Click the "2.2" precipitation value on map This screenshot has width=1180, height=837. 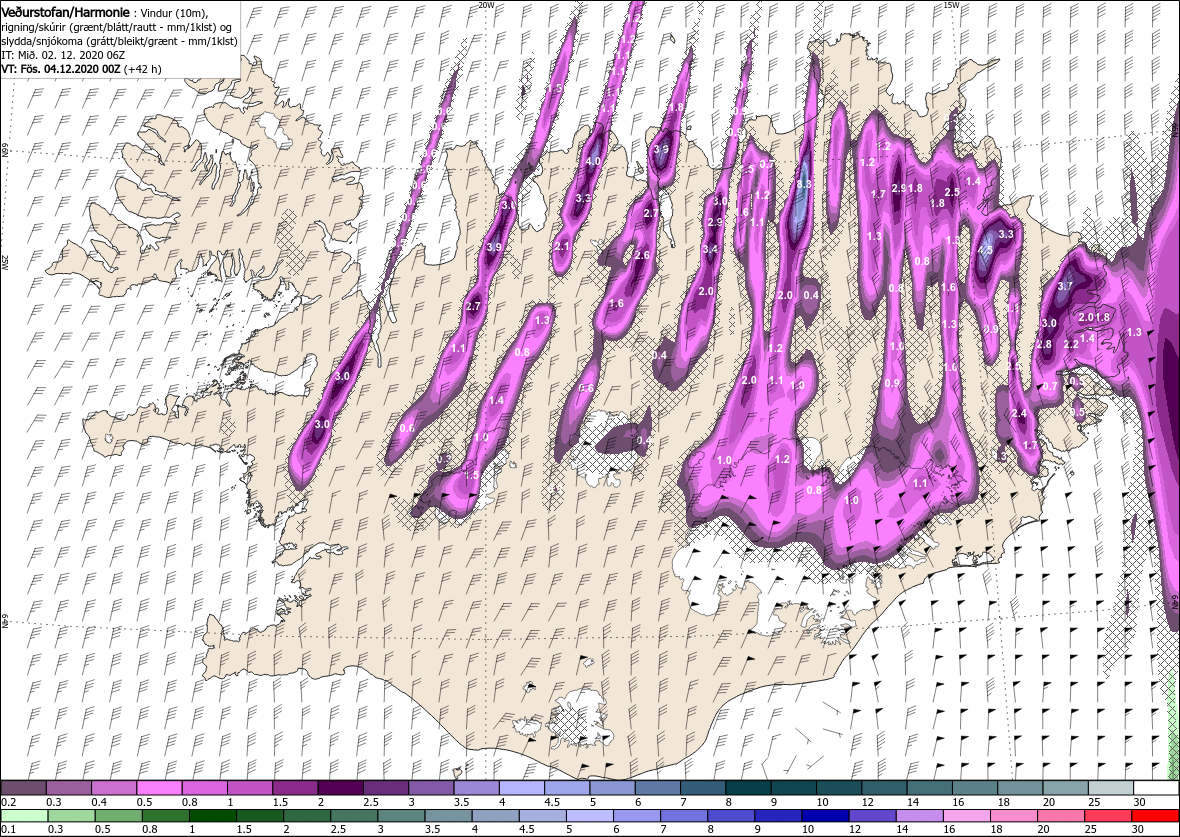point(1072,344)
